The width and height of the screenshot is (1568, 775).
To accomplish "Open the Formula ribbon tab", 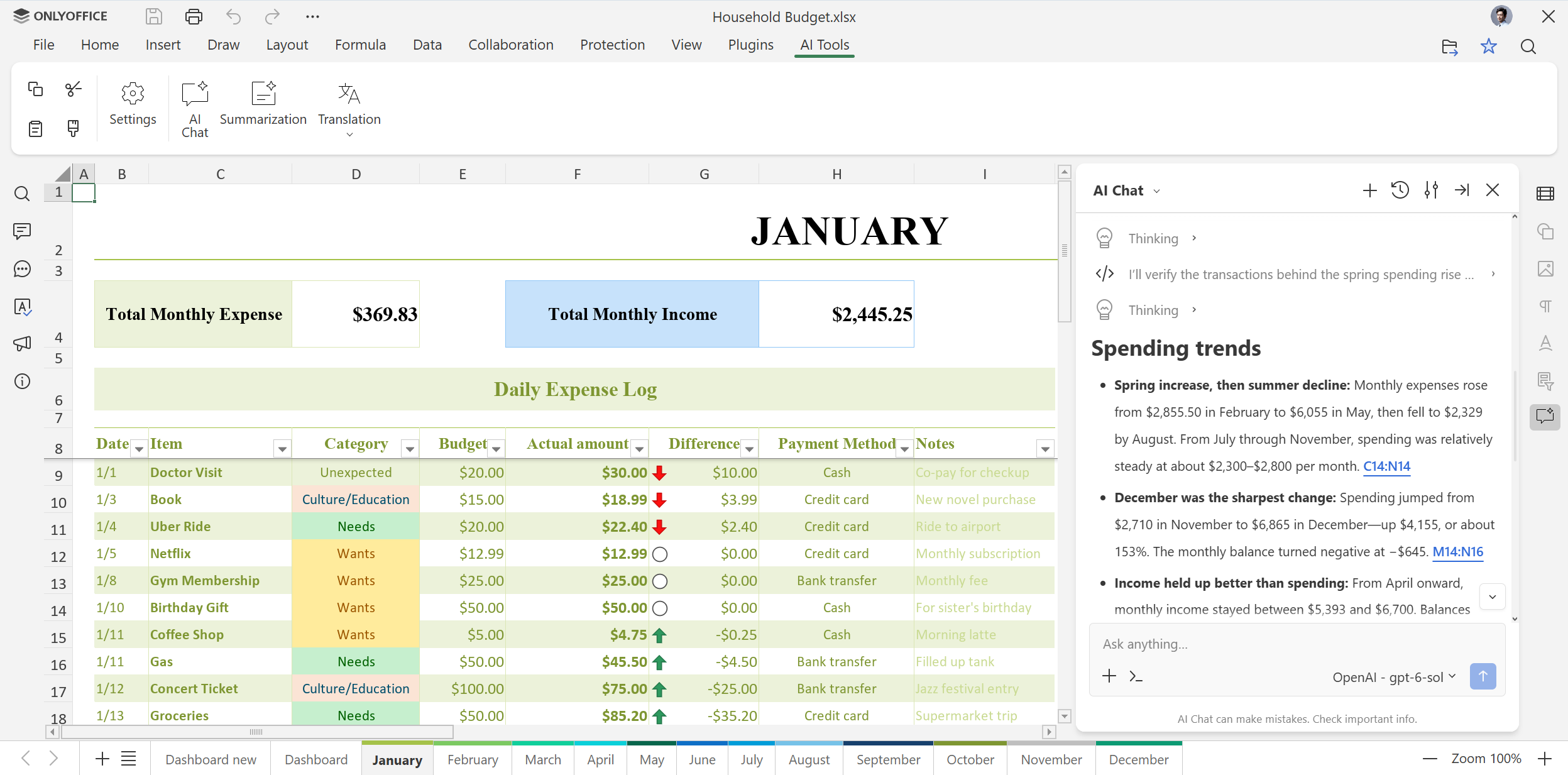I will tap(360, 45).
